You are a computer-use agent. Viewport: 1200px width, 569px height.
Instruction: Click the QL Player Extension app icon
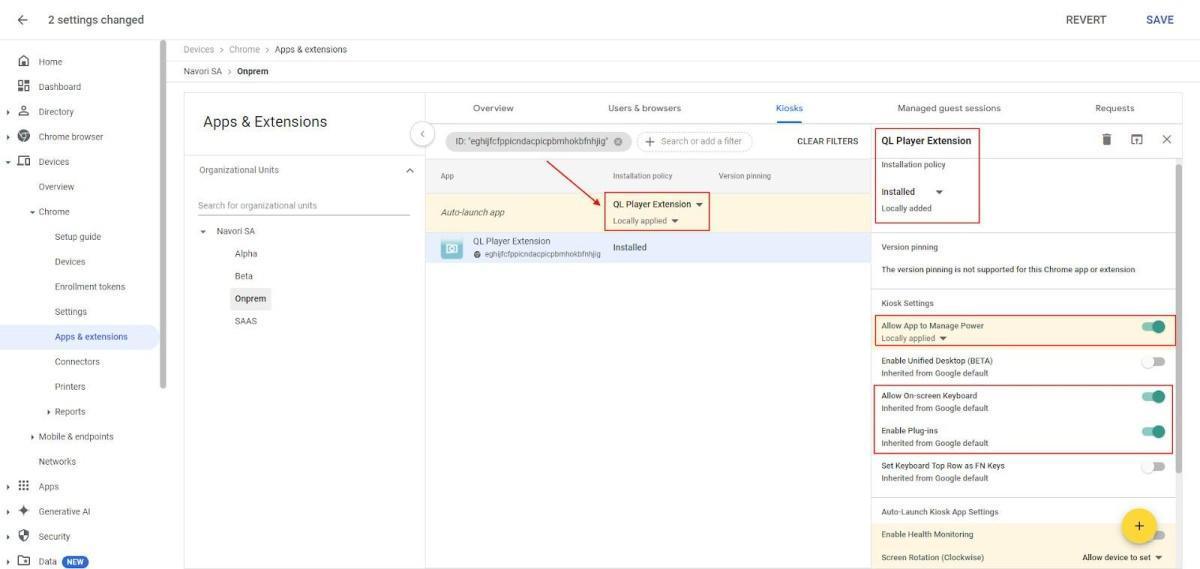[451, 248]
